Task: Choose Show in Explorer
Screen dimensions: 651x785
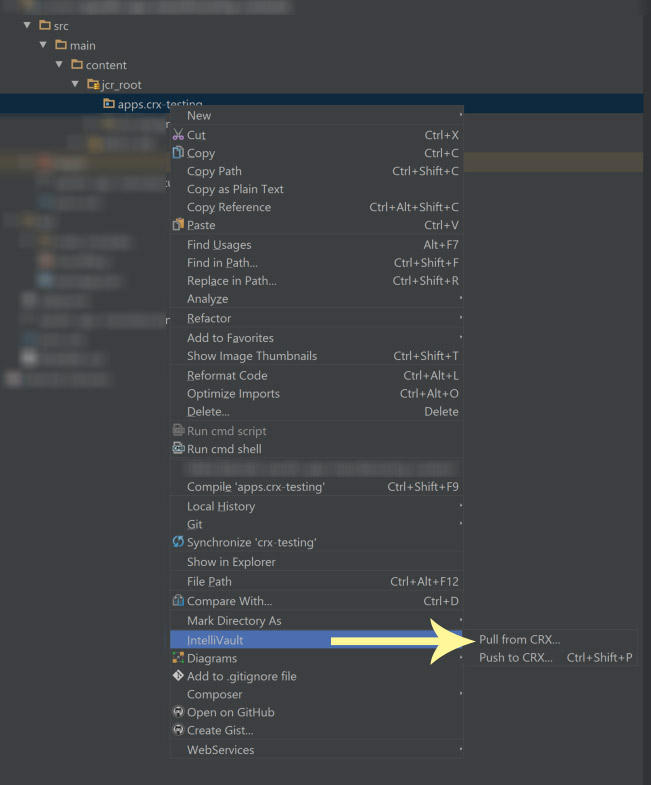Action: tap(316, 562)
